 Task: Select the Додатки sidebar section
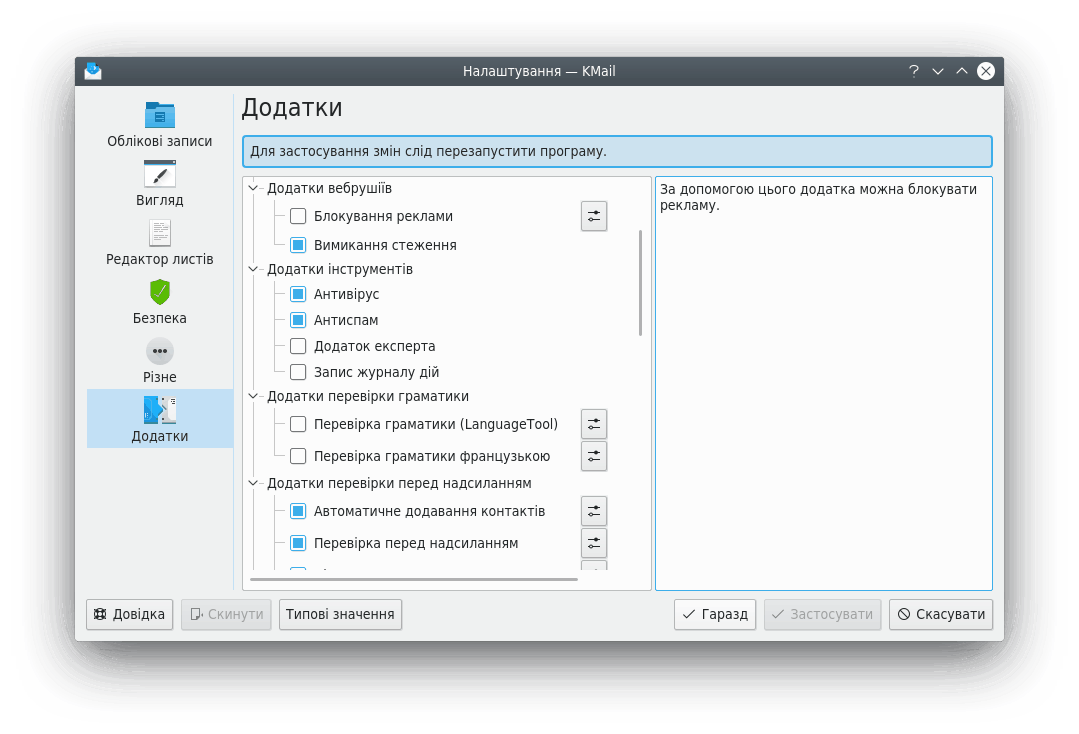(160, 419)
